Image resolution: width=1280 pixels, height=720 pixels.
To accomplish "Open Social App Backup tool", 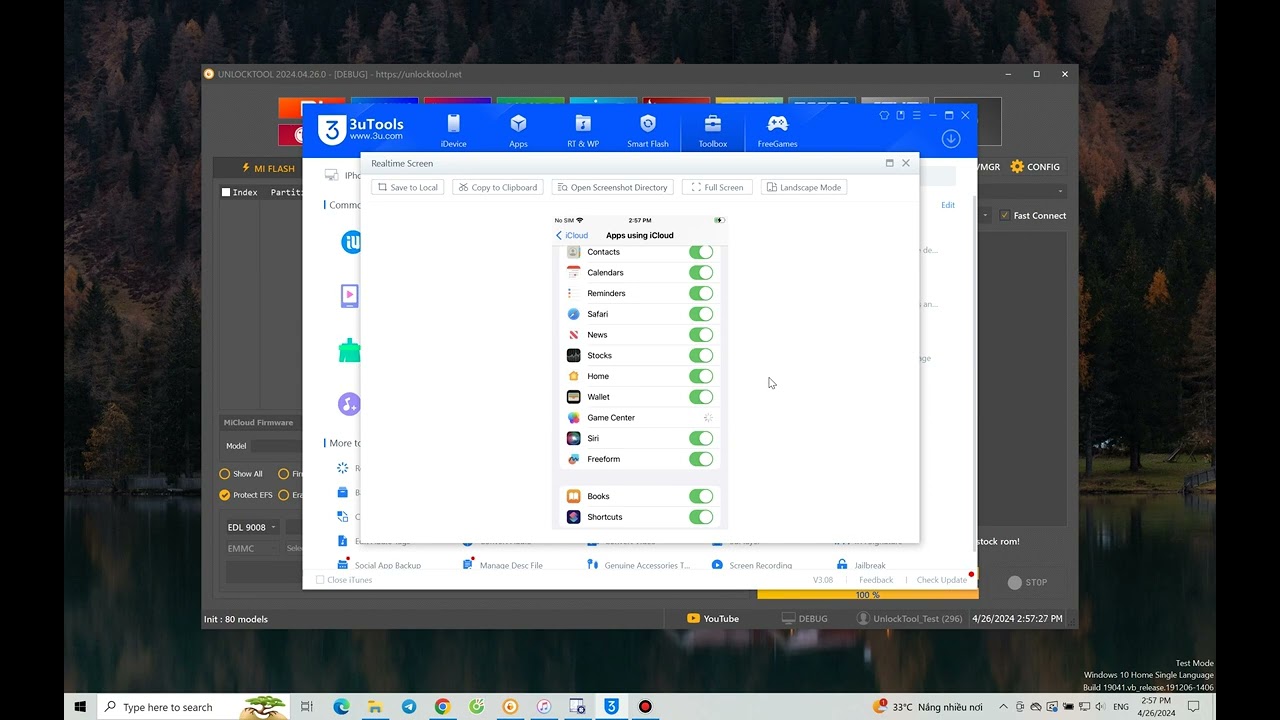I will [x=379, y=565].
